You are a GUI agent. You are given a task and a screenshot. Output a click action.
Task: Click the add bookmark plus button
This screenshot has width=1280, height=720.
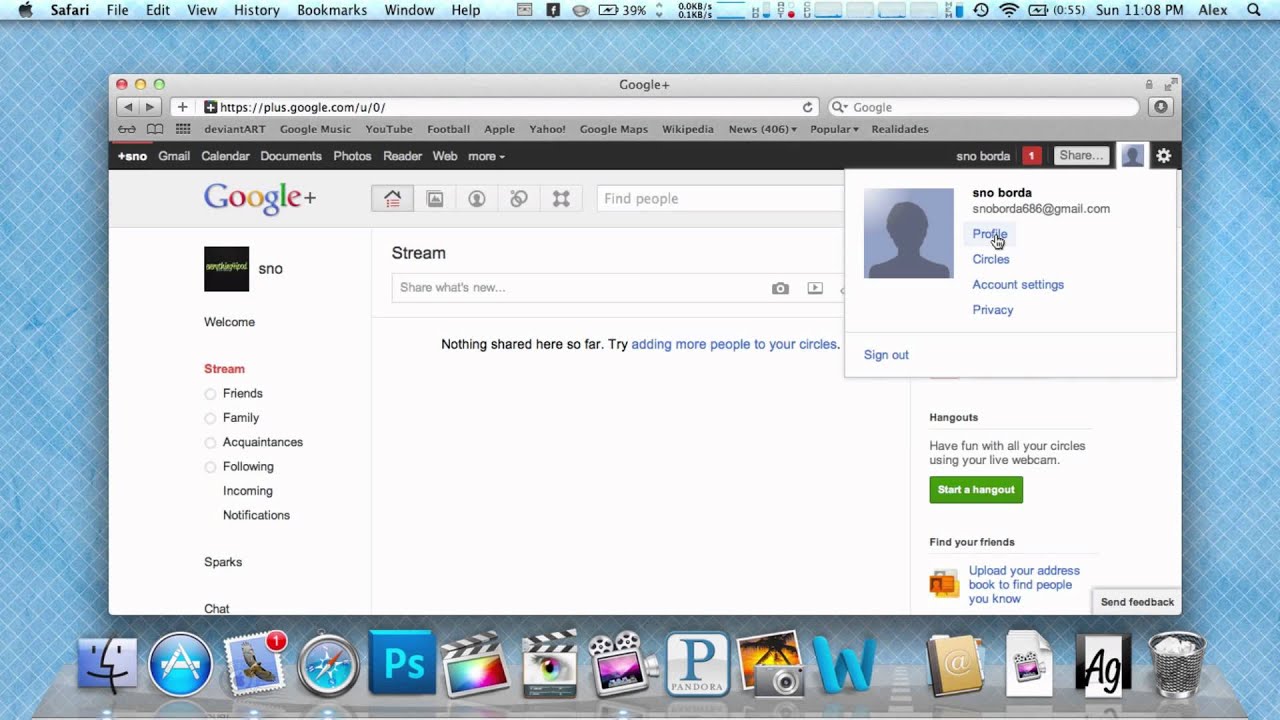click(182, 107)
